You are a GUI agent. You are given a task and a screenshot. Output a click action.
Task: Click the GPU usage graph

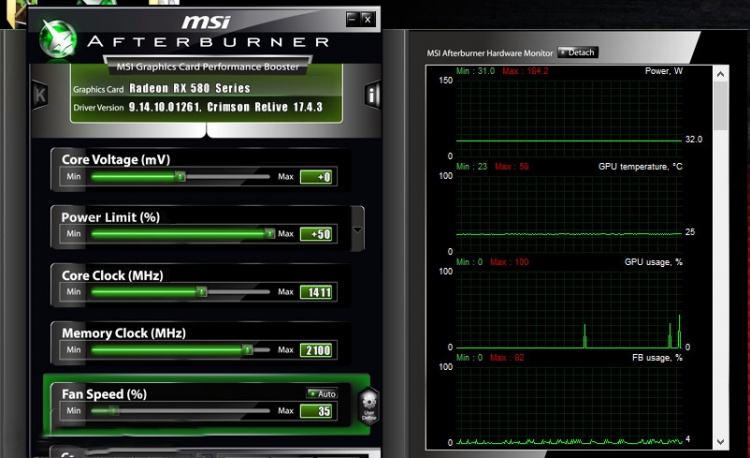[569, 309]
